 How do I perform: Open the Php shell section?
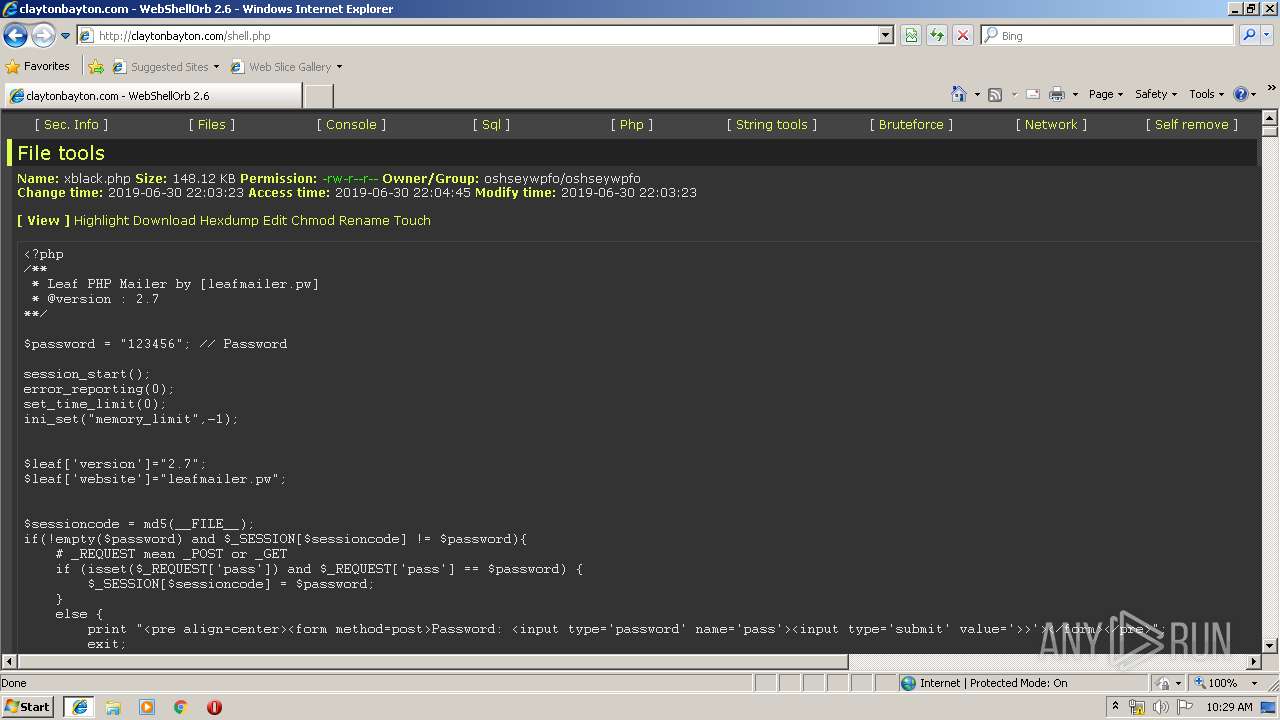tap(631, 125)
